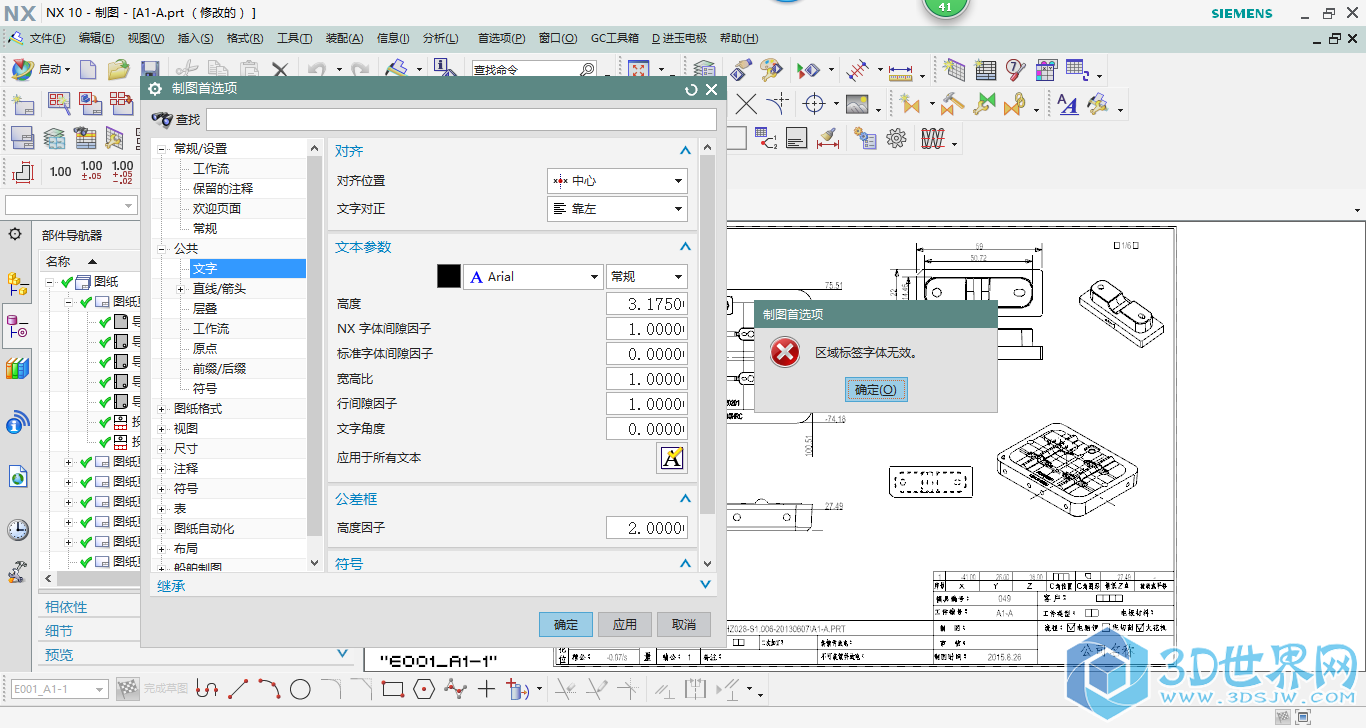Click the fit view icon in the top toolbar

click(x=638, y=70)
